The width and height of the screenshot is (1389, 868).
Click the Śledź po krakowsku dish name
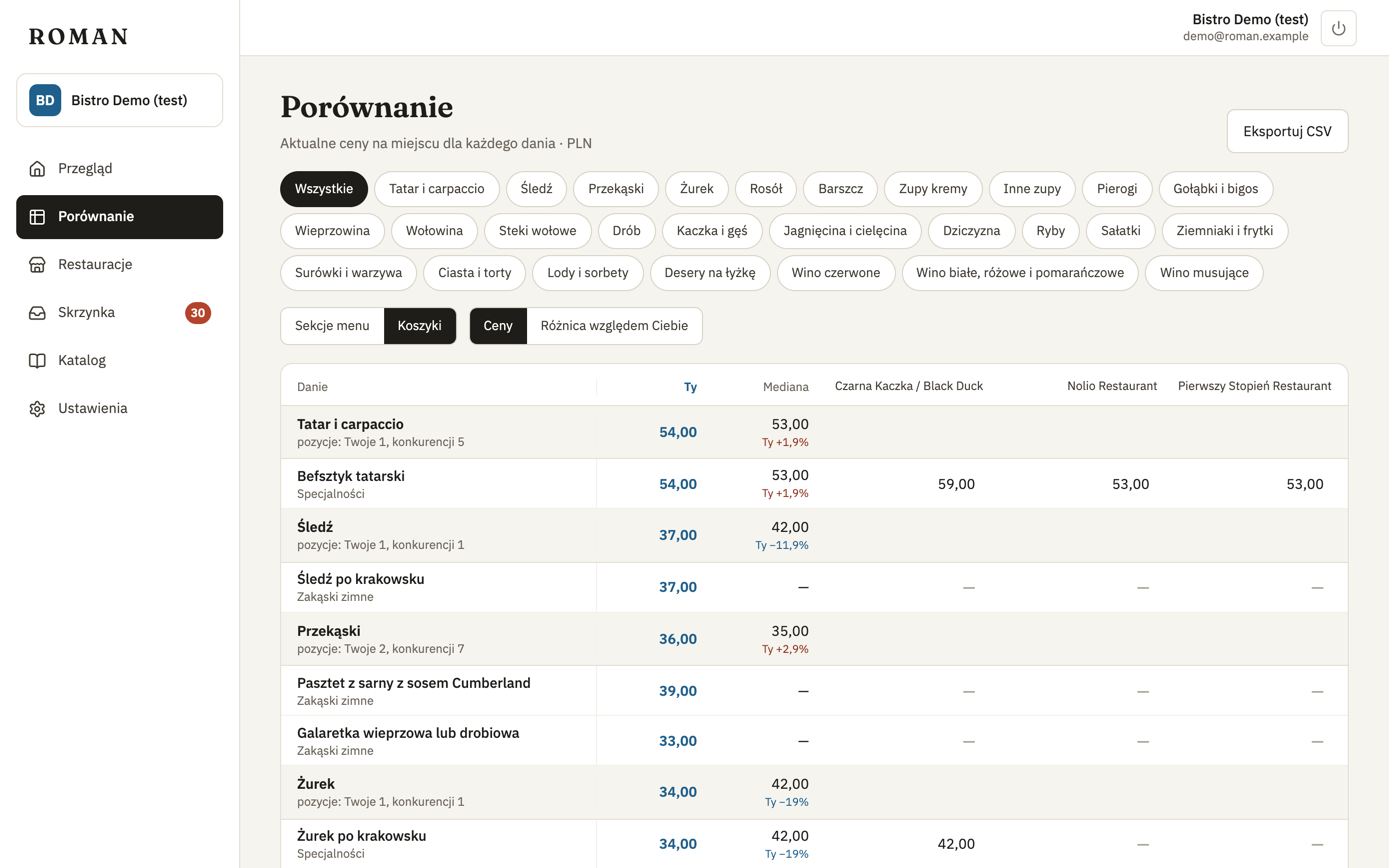point(361,579)
